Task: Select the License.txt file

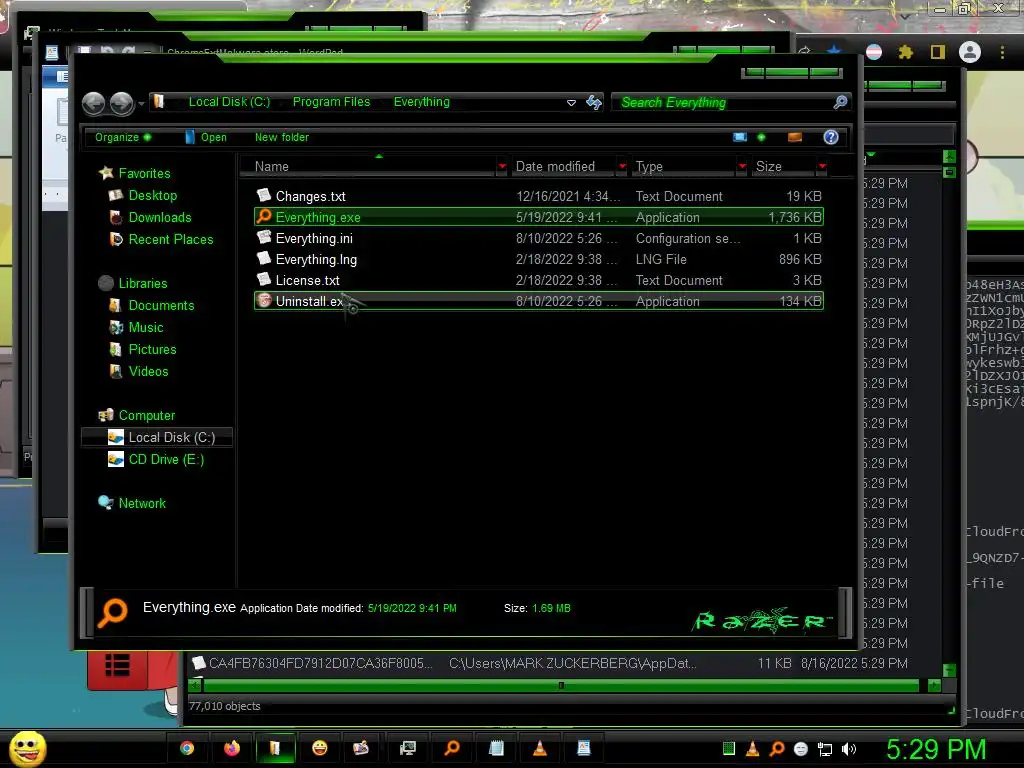Action: tap(539, 280)
